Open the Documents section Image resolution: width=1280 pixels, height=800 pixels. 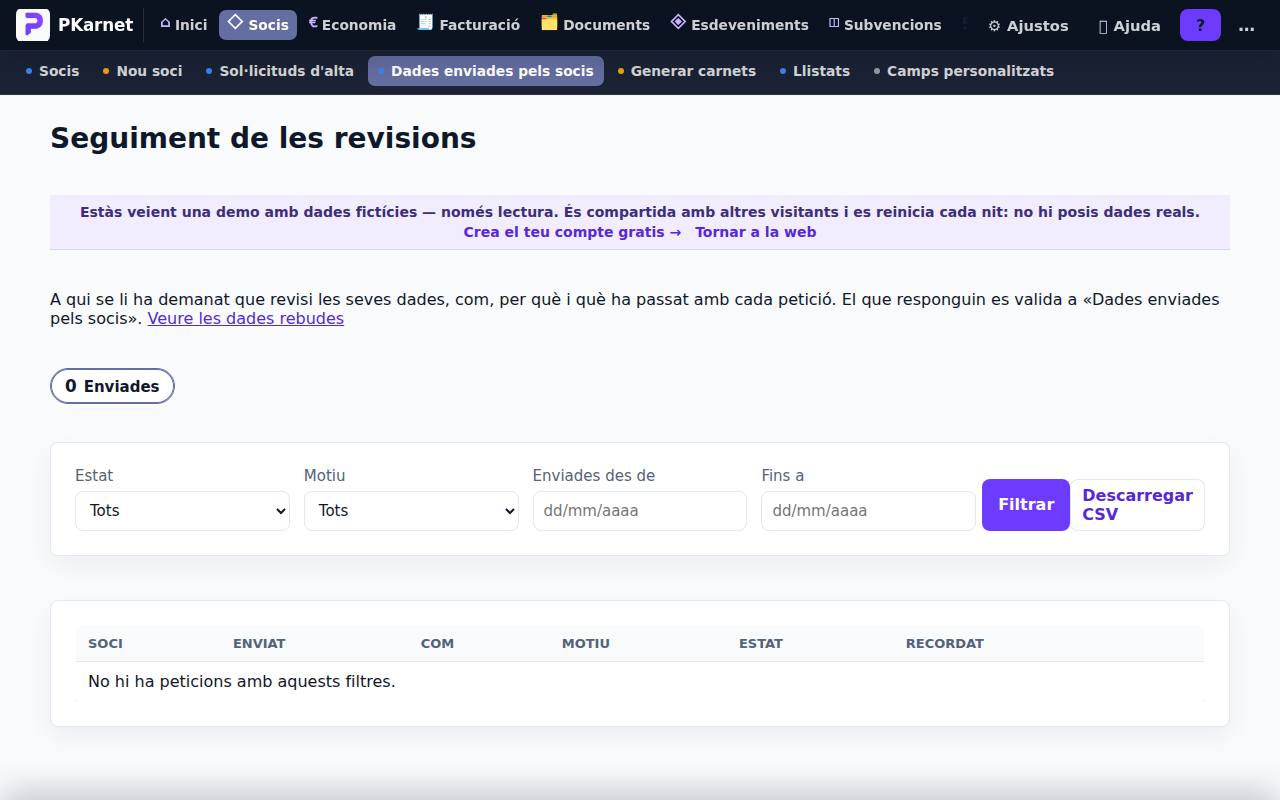[x=595, y=25]
